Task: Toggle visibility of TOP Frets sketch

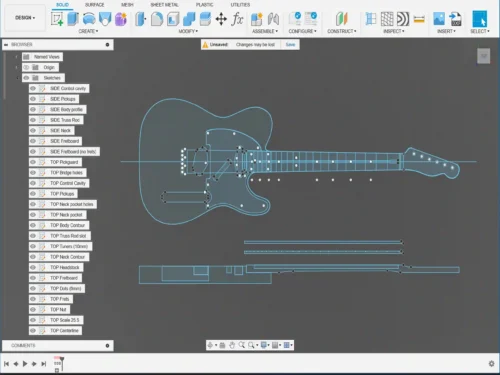Action: [x=33, y=299]
